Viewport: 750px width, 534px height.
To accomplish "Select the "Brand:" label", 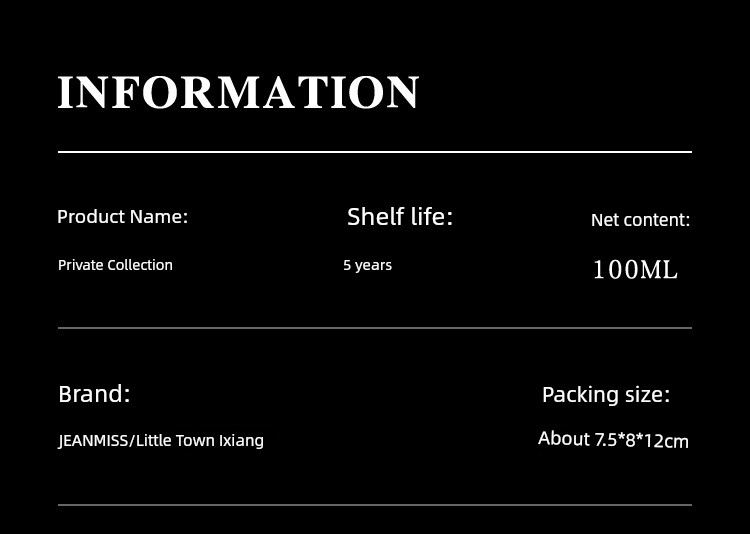I will tap(94, 394).
